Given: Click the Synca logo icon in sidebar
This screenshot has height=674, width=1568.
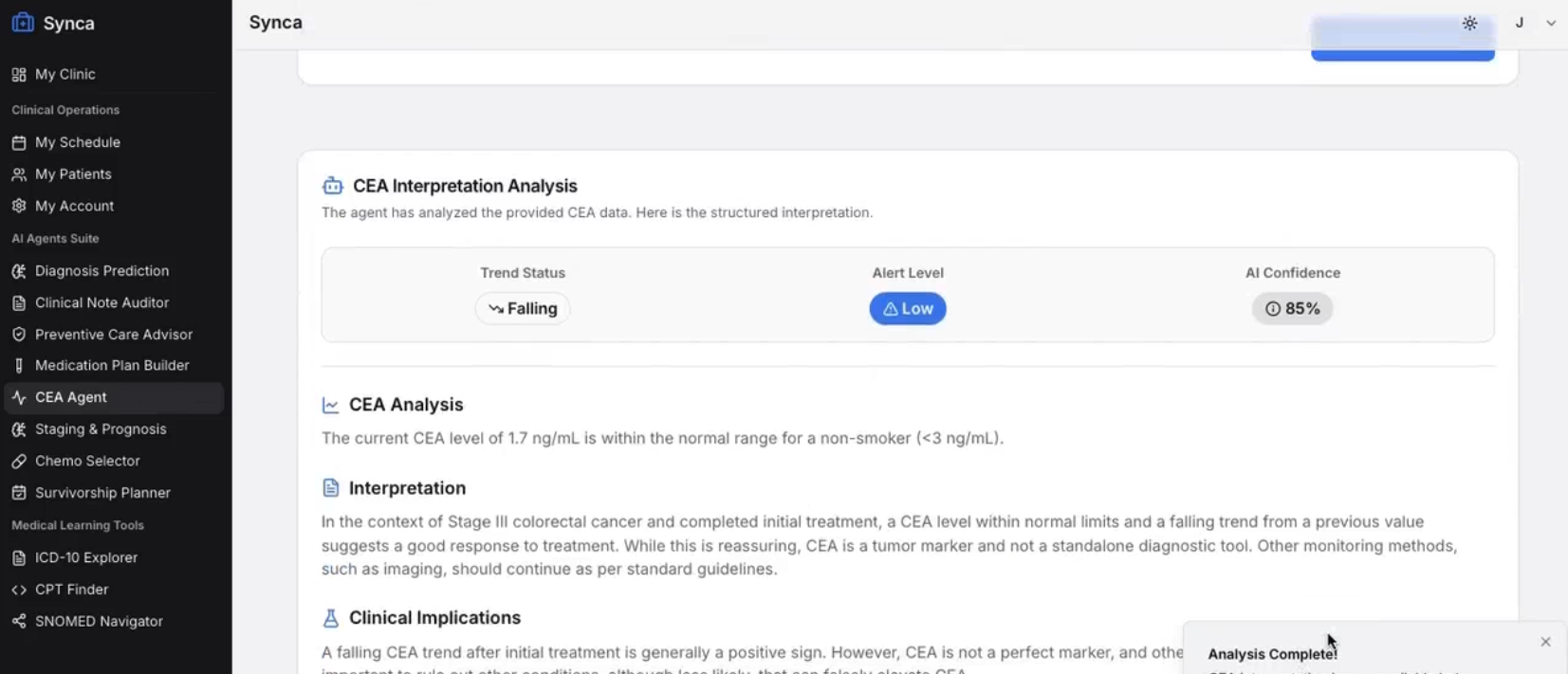Looking at the screenshot, I should click(22, 23).
